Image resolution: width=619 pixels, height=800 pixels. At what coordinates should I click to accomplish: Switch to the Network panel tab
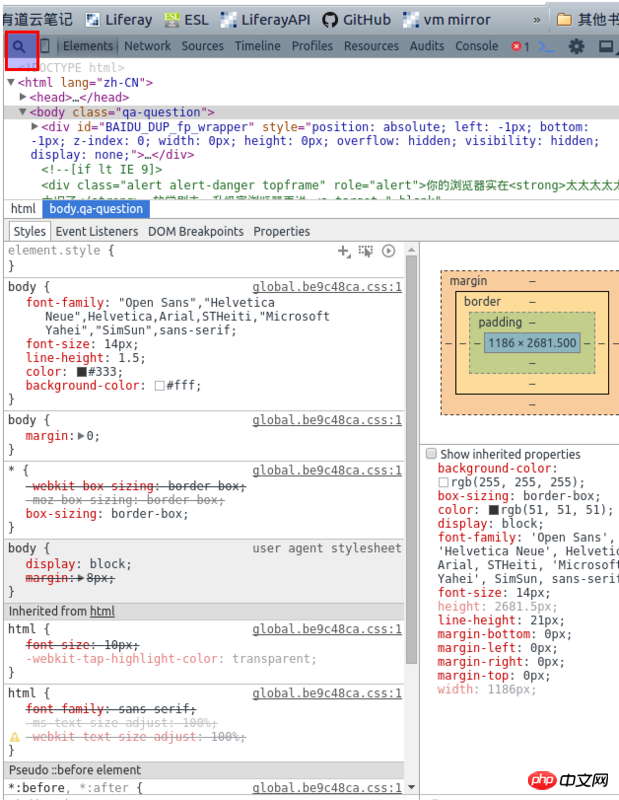[147, 46]
